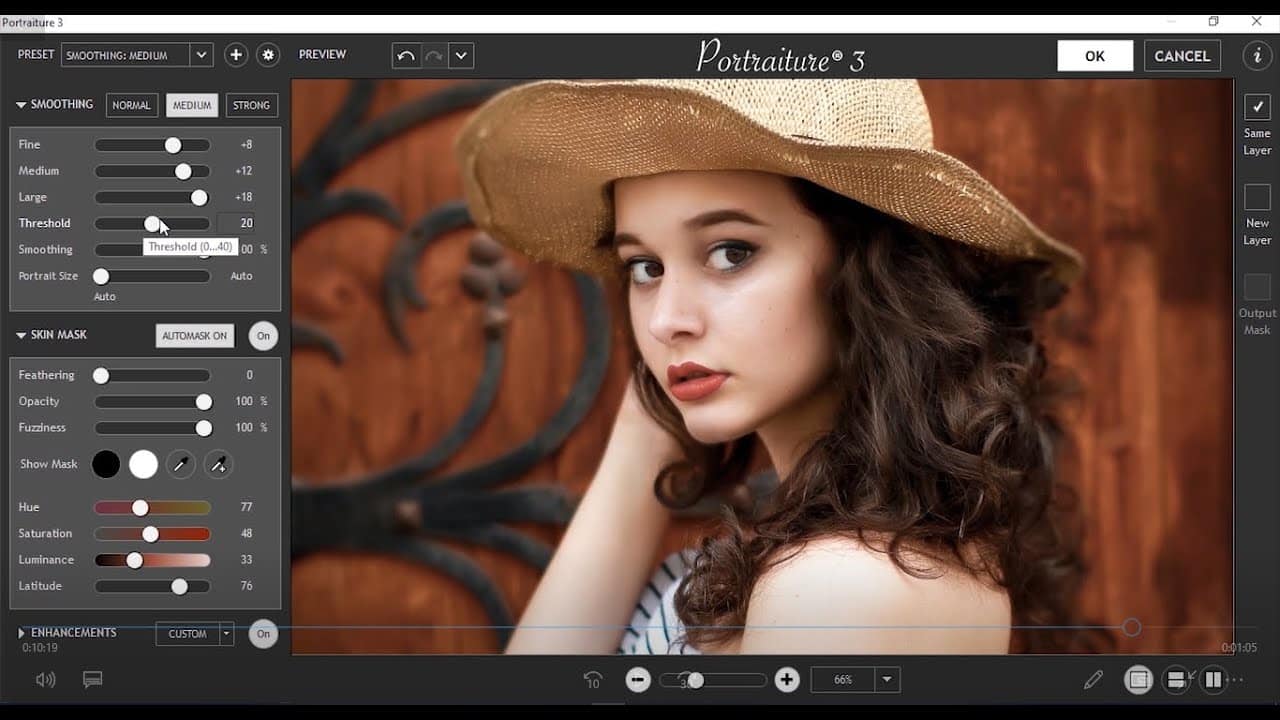Click the pencil edit icon
This screenshot has width=1280, height=720.
coord(1094,680)
